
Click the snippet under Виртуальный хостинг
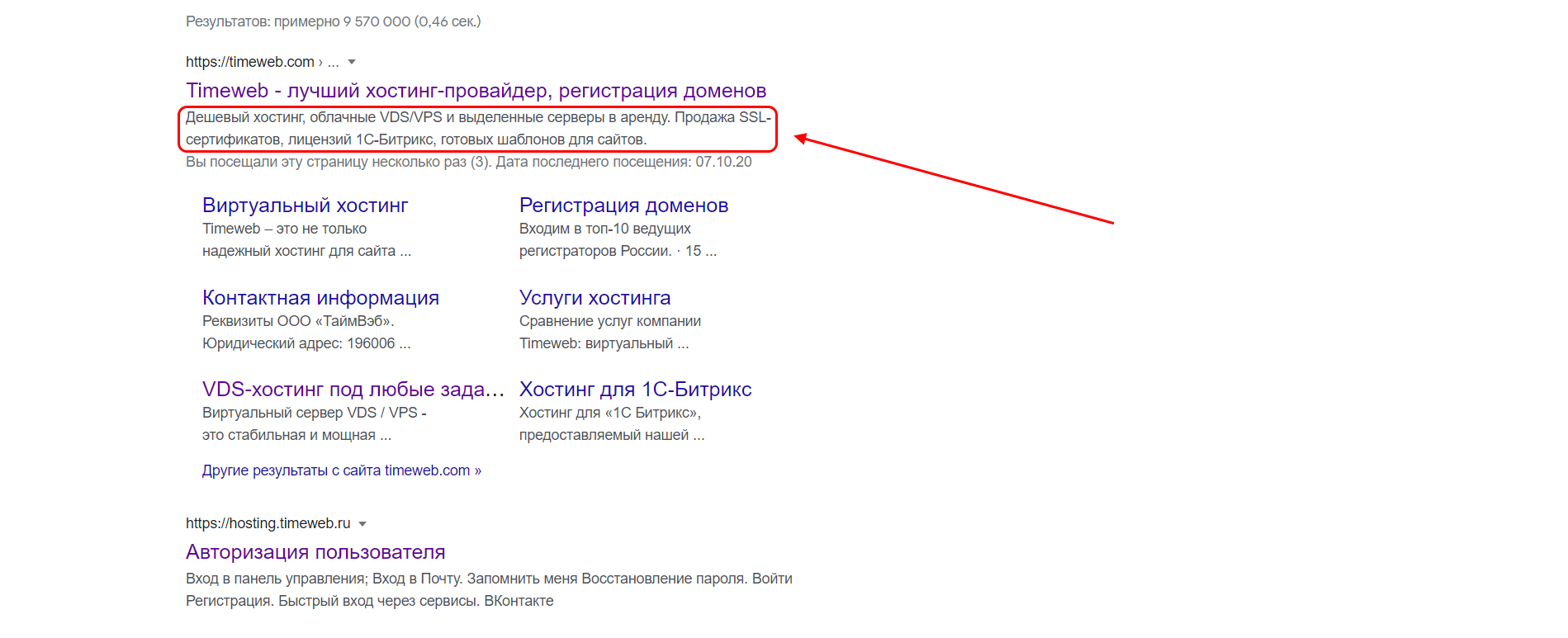(x=306, y=240)
